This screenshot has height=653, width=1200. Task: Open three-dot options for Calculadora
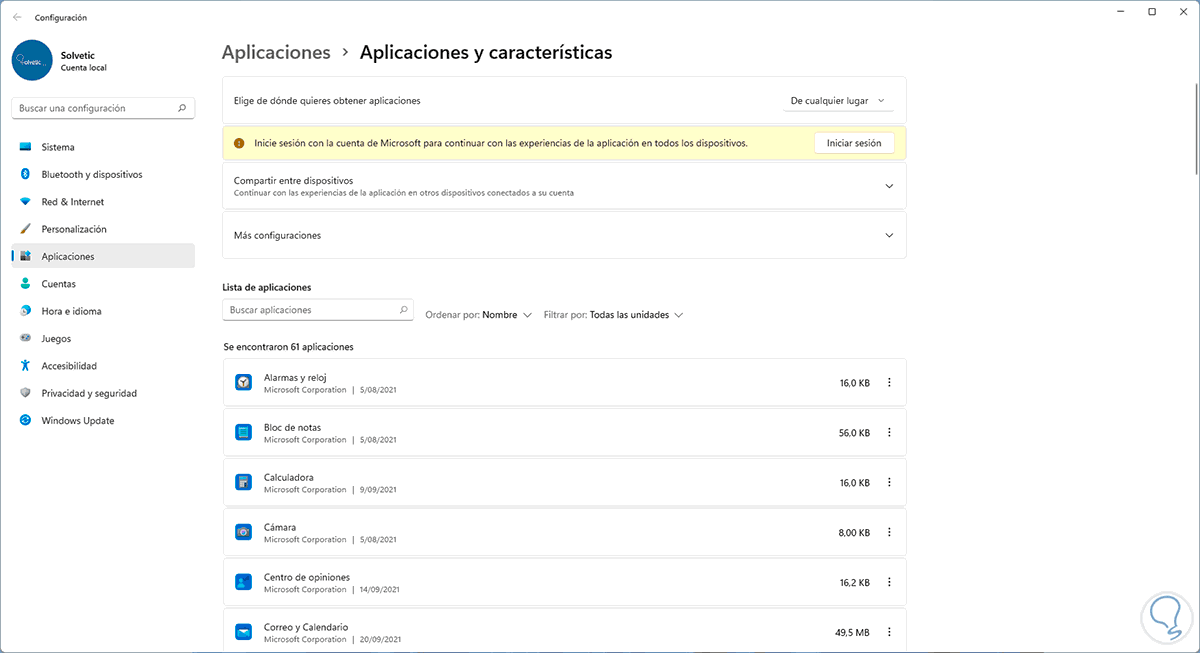889,482
